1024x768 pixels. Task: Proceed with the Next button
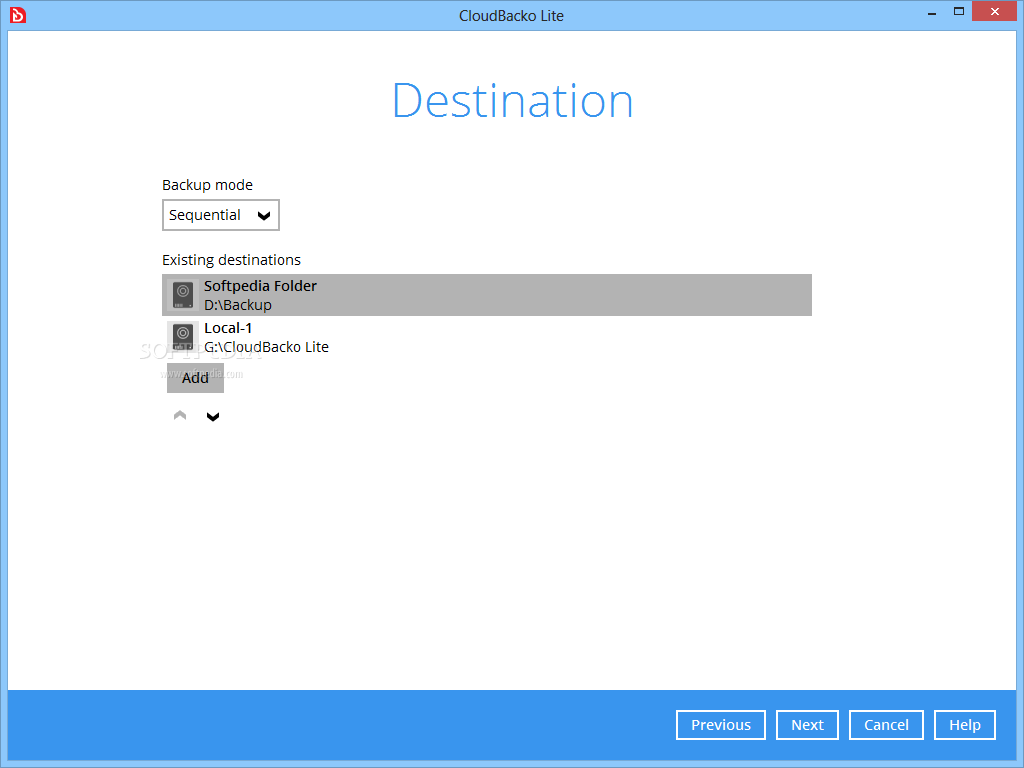tap(807, 725)
